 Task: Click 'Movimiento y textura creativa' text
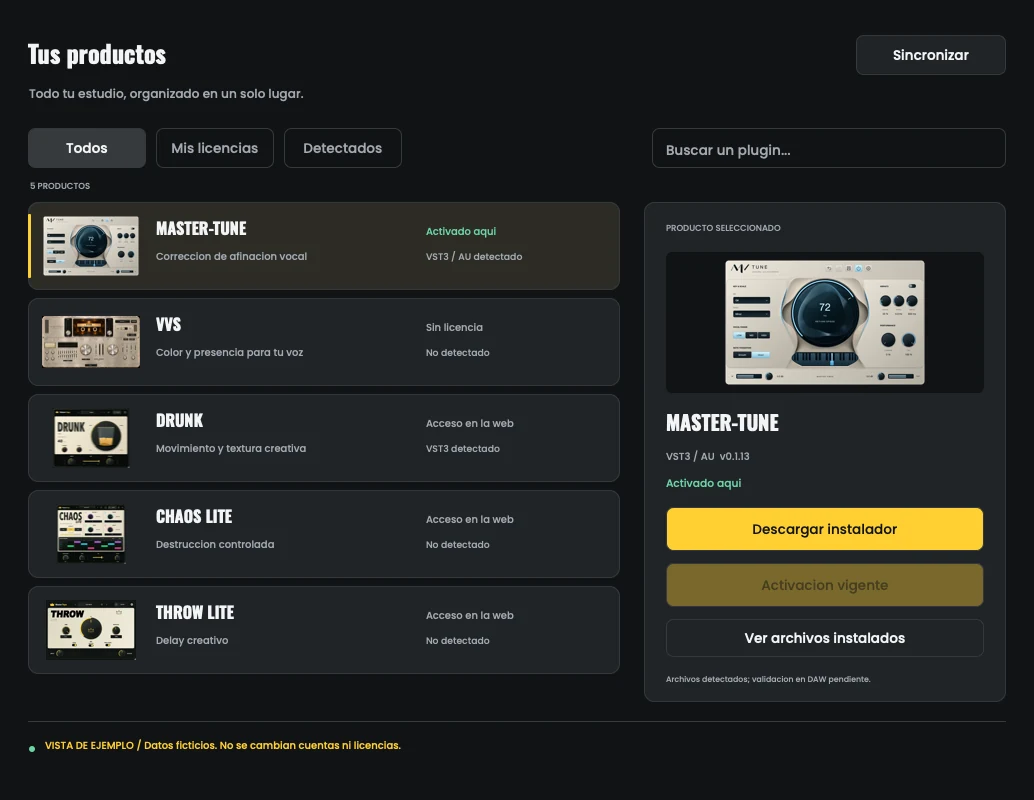[x=231, y=448]
